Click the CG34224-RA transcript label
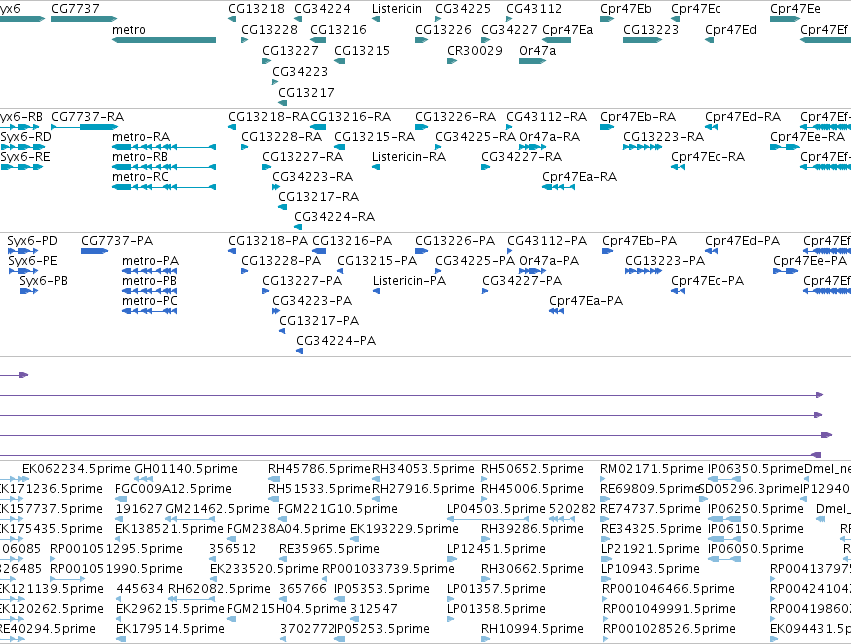 (334, 217)
